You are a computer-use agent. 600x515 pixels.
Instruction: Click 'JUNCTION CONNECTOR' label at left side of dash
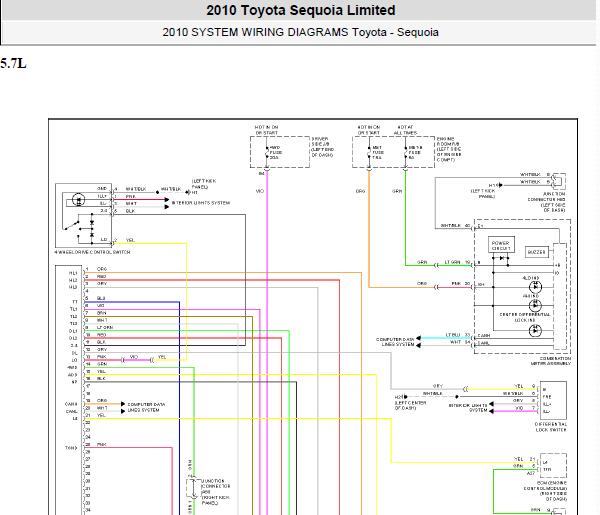[x=546, y=202]
